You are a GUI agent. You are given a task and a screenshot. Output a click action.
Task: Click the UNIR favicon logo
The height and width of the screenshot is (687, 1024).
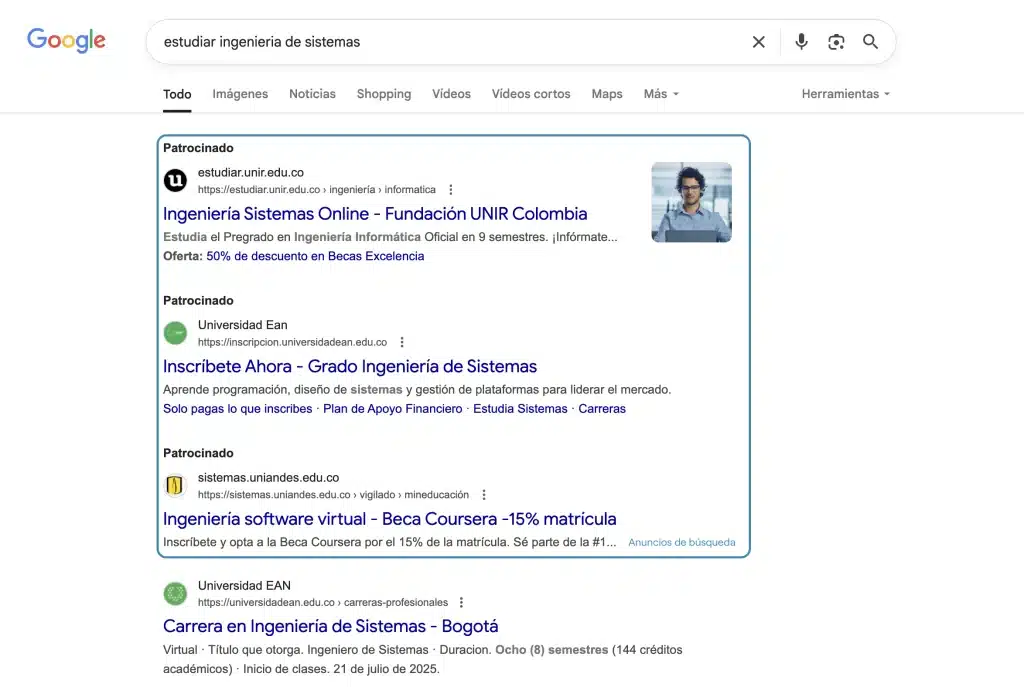(175, 180)
